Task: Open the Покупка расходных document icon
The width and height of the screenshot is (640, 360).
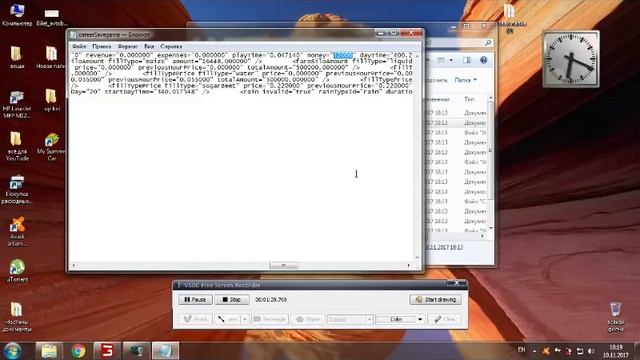Action: (17, 189)
